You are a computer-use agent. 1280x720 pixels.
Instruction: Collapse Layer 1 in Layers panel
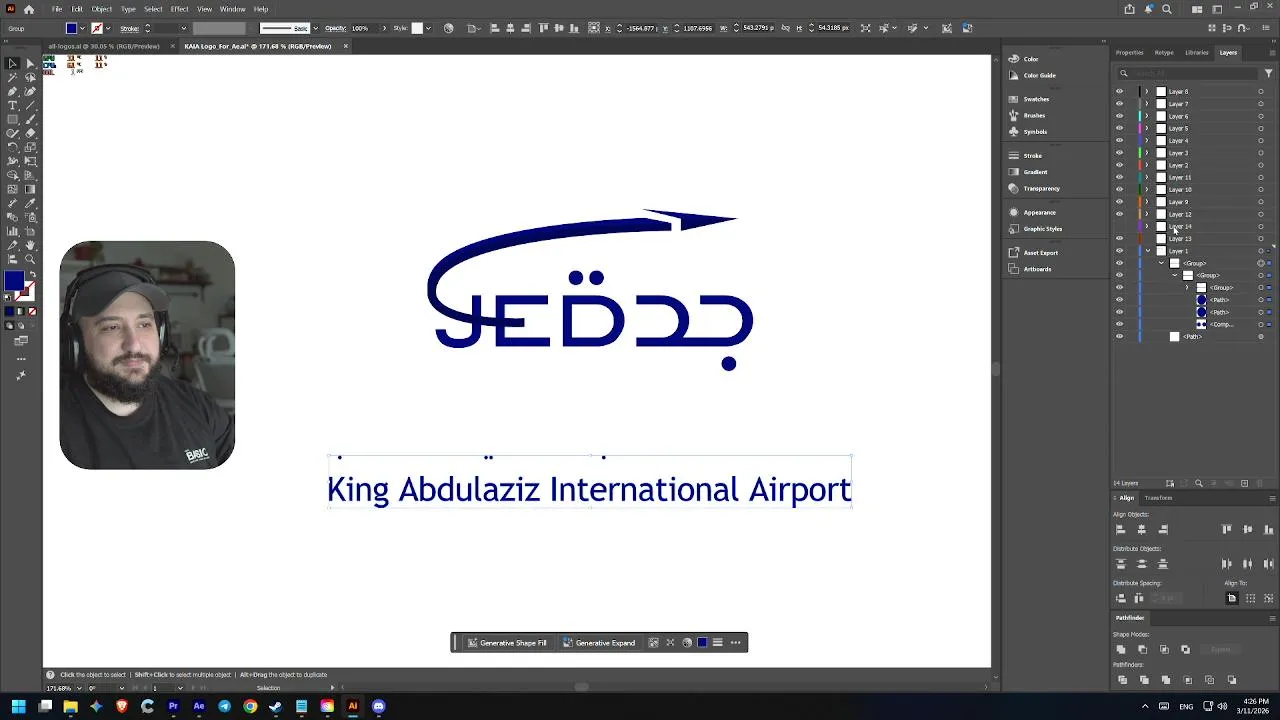(1147, 251)
